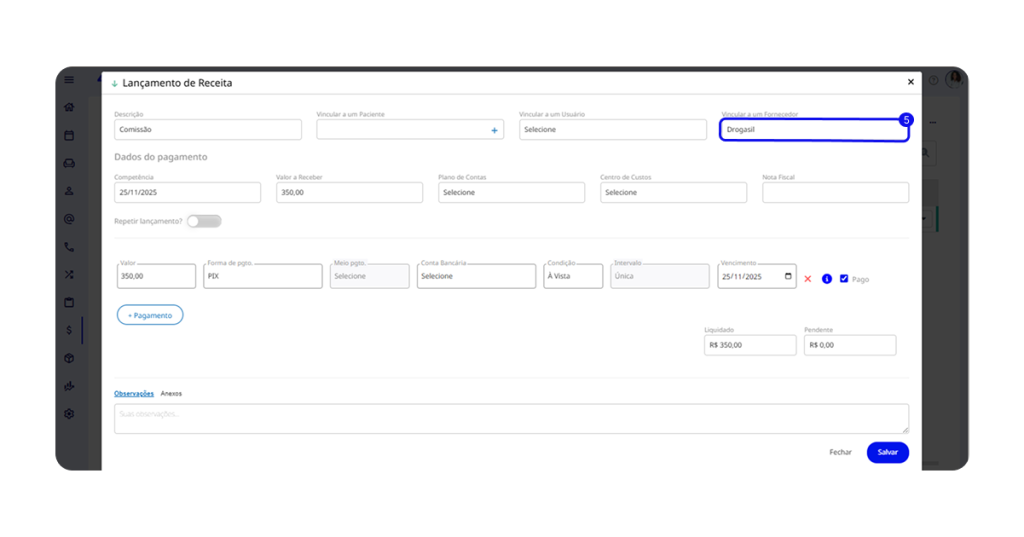The image size is (1024, 537).
Task: Click into the Nota Fiscal input field
Action: 835,192
